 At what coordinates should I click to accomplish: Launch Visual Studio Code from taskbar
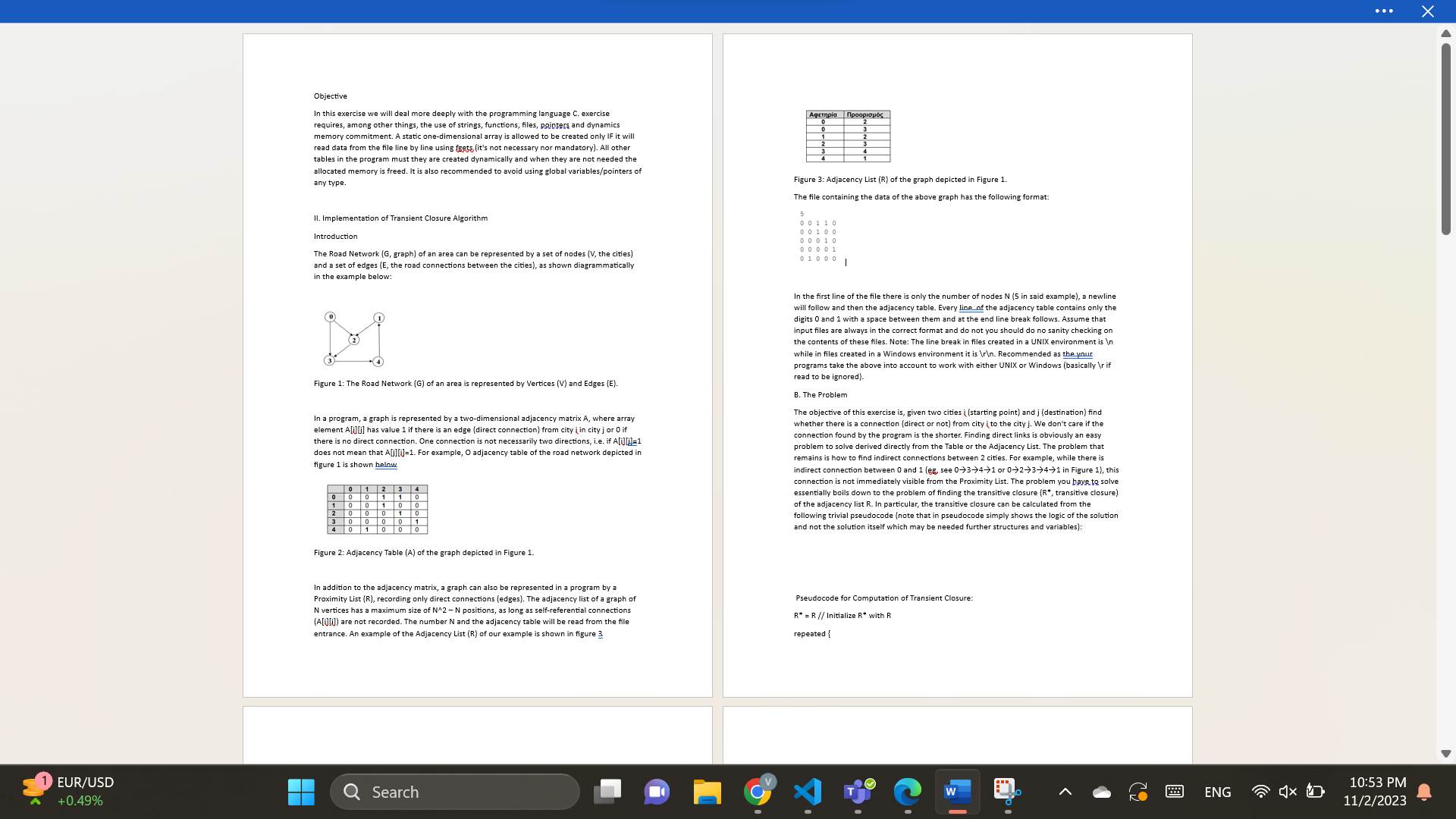(x=808, y=792)
